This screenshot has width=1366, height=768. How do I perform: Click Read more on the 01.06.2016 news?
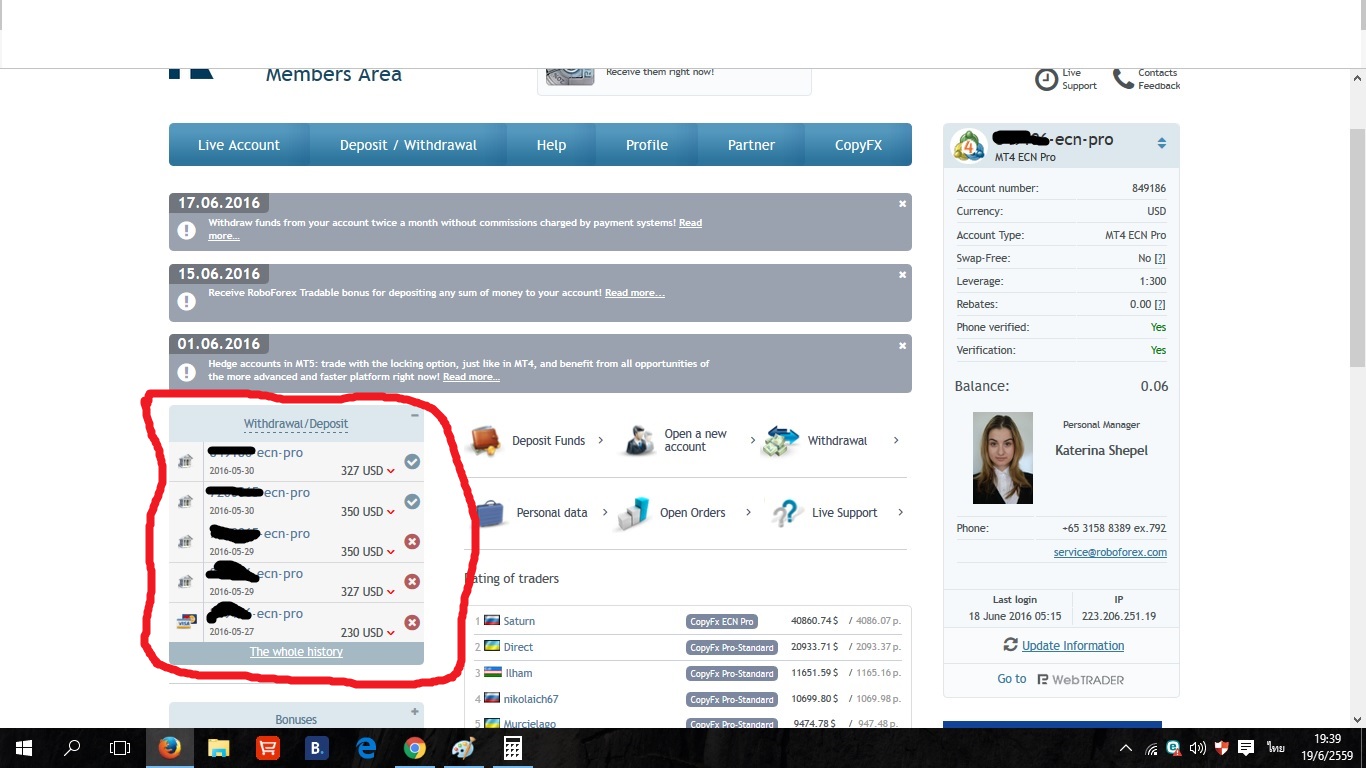pos(471,377)
